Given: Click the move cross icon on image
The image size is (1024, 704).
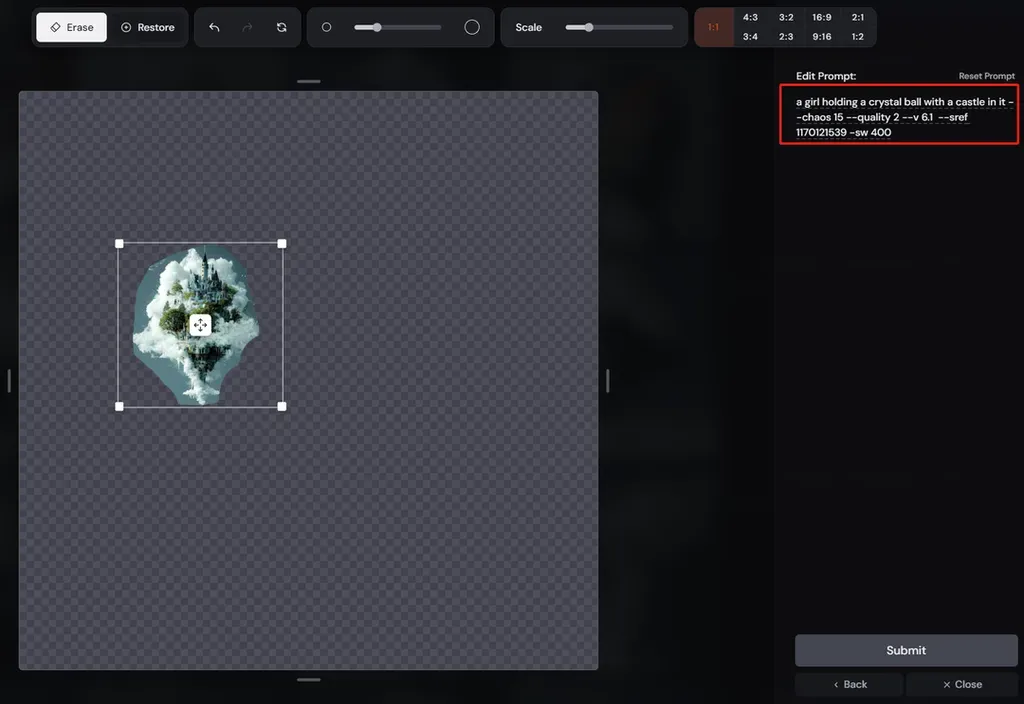Looking at the screenshot, I should (200, 325).
